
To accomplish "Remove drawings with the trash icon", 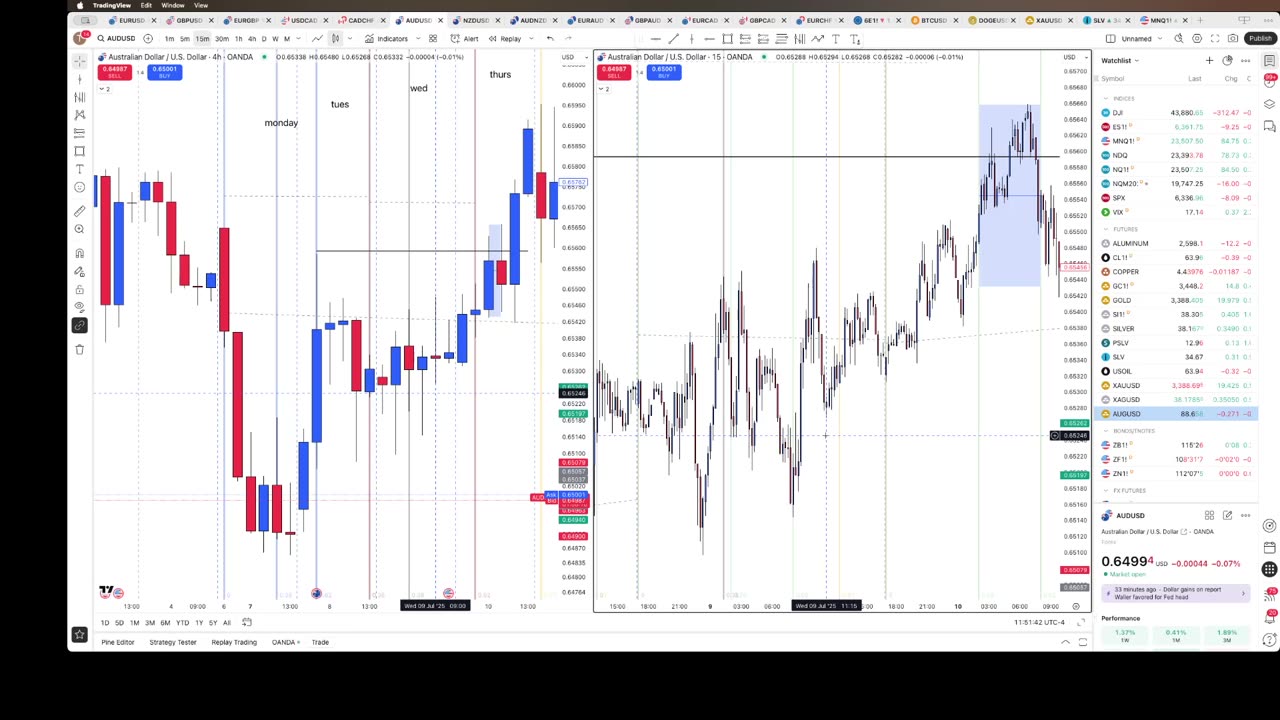I will [79, 349].
